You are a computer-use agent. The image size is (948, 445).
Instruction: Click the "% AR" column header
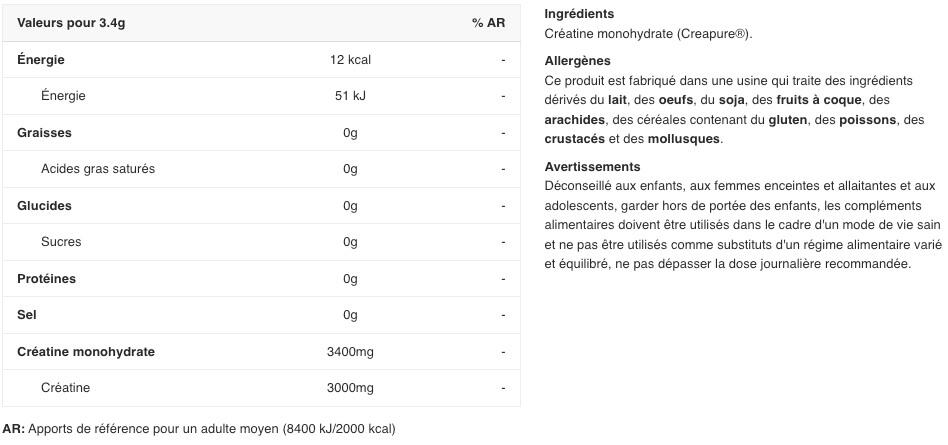[488, 23]
